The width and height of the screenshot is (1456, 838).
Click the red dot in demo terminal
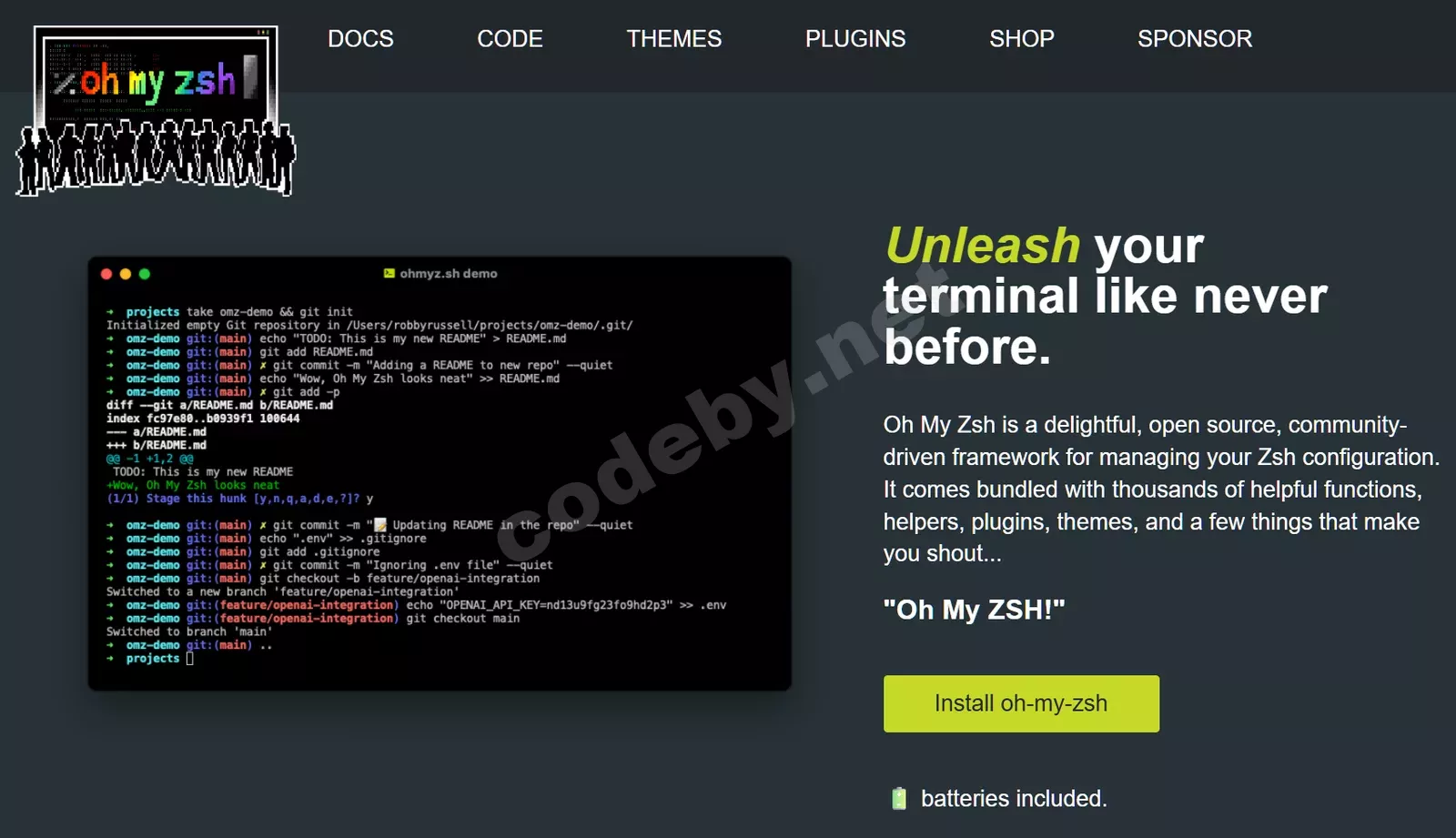tap(106, 274)
